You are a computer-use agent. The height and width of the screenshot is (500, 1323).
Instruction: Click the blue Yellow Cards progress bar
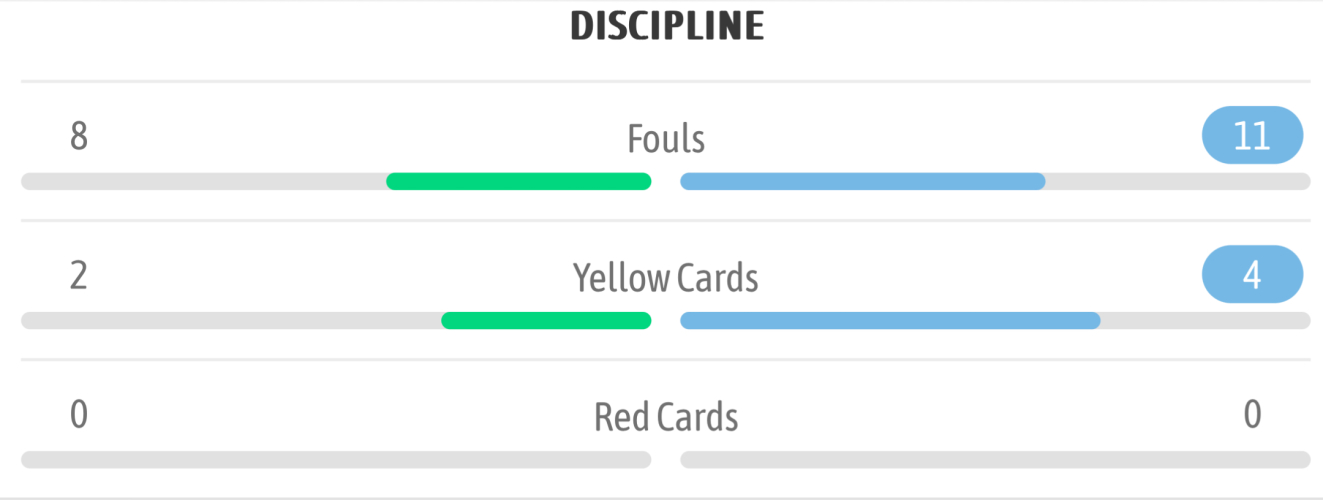tap(890, 321)
